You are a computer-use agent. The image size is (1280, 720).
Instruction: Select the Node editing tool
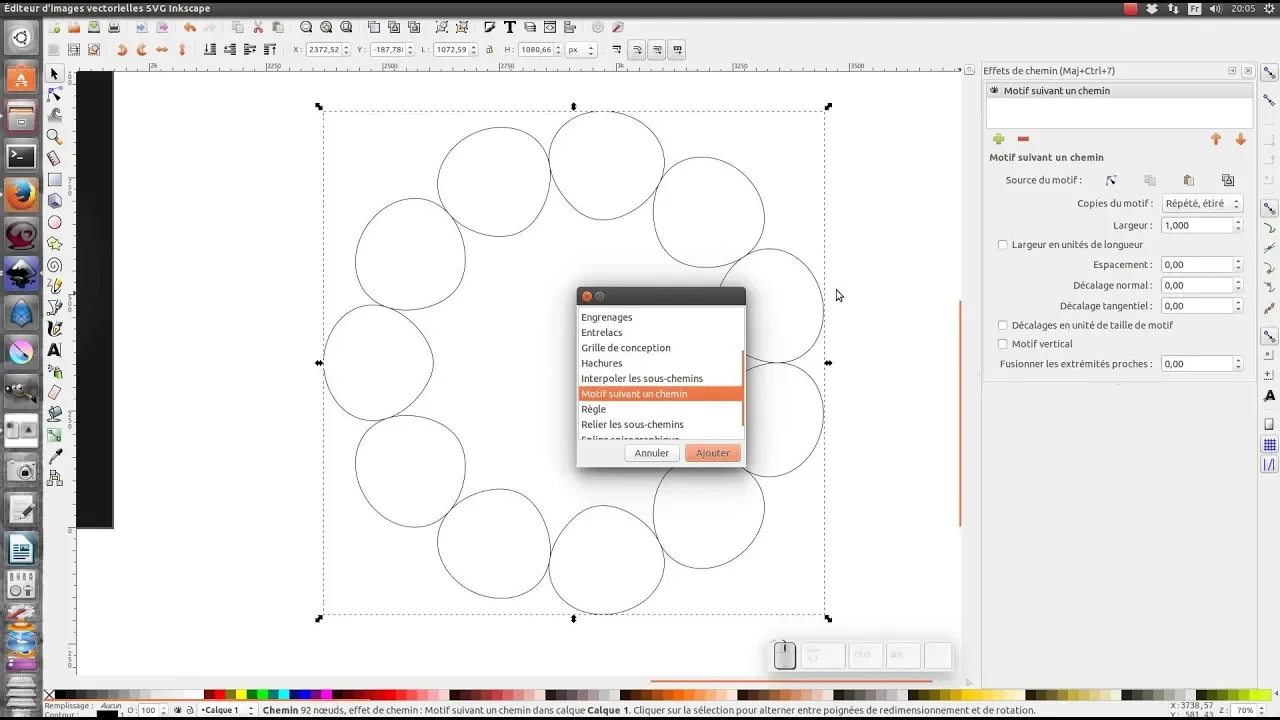tap(55, 94)
